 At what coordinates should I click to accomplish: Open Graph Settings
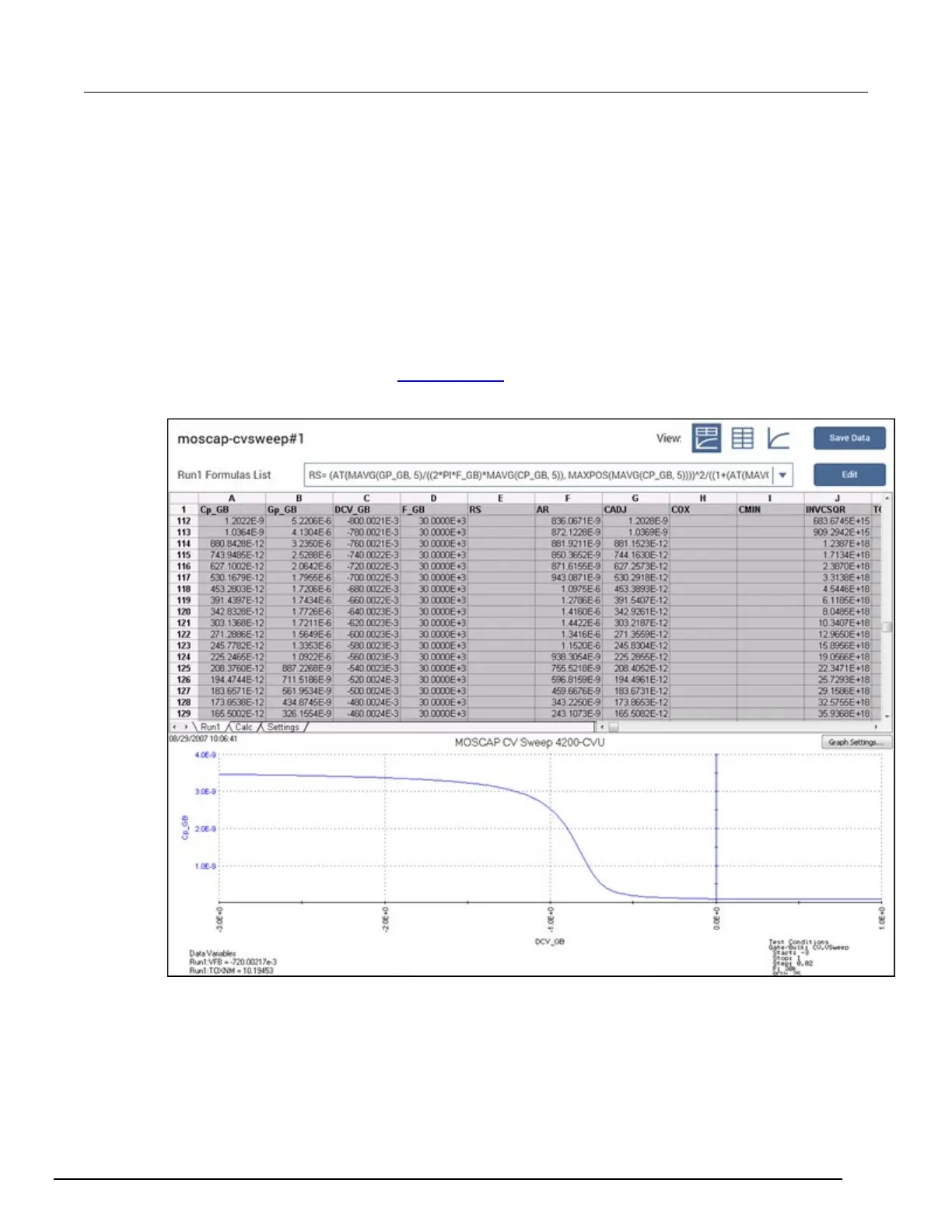pyautogui.click(x=856, y=743)
